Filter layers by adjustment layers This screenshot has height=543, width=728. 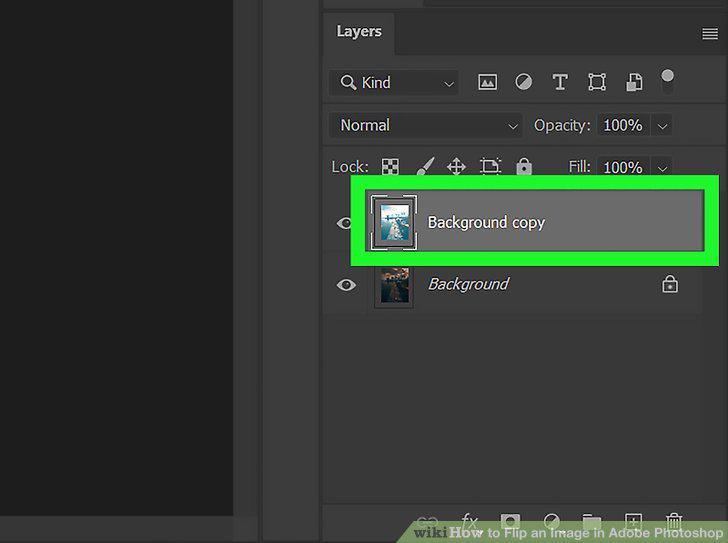point(524,82)
